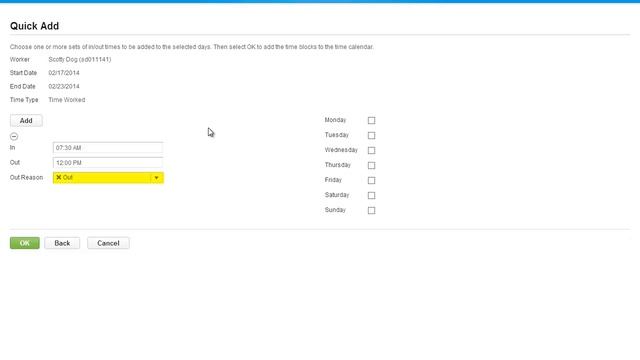
Task: Clear the Out Reason value with X
Action: pyautogui.click(x=59, y=178)
